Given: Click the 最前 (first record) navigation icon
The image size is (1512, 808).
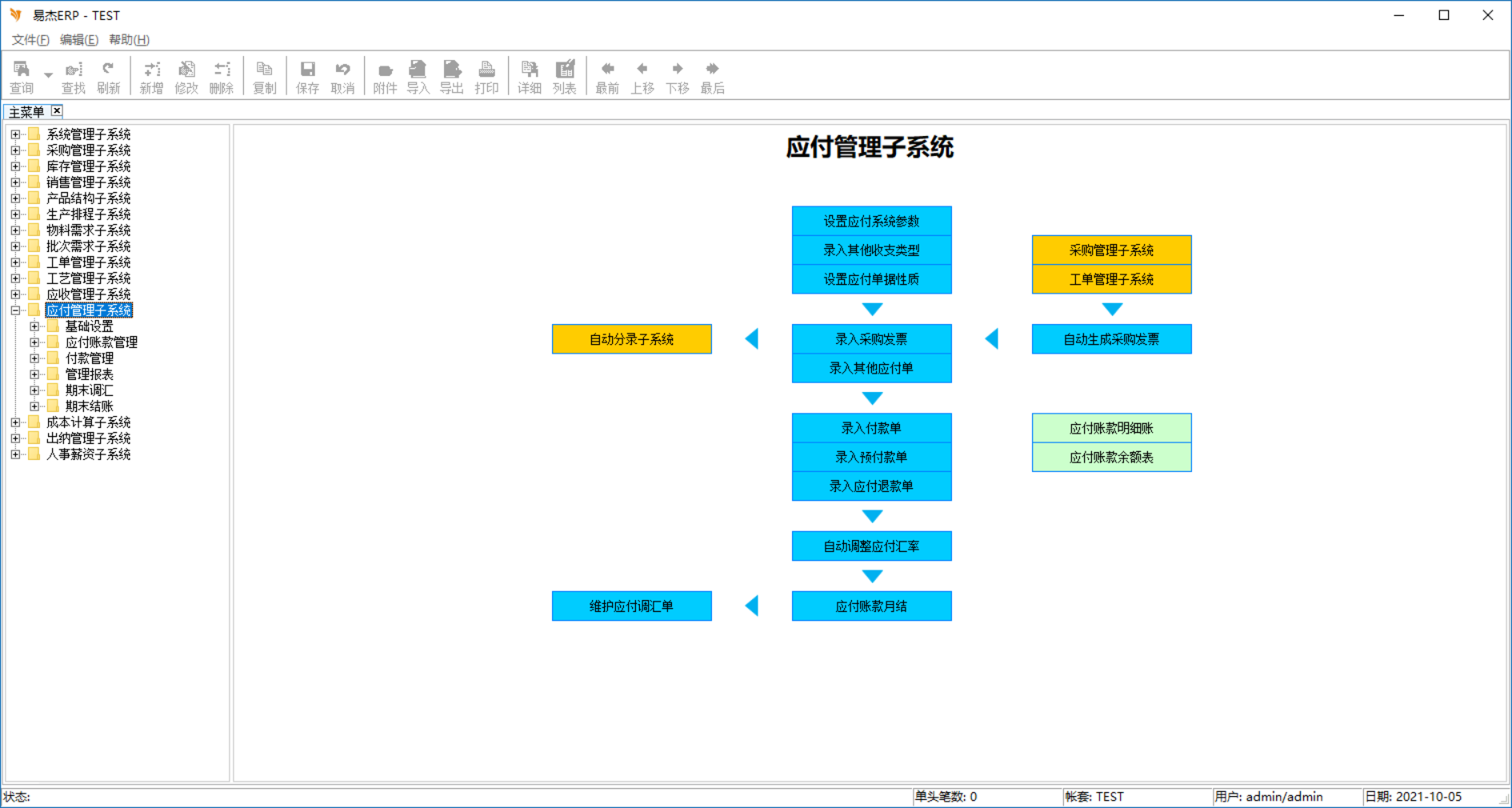Looking at the screenshot, I should click(608, 78).
